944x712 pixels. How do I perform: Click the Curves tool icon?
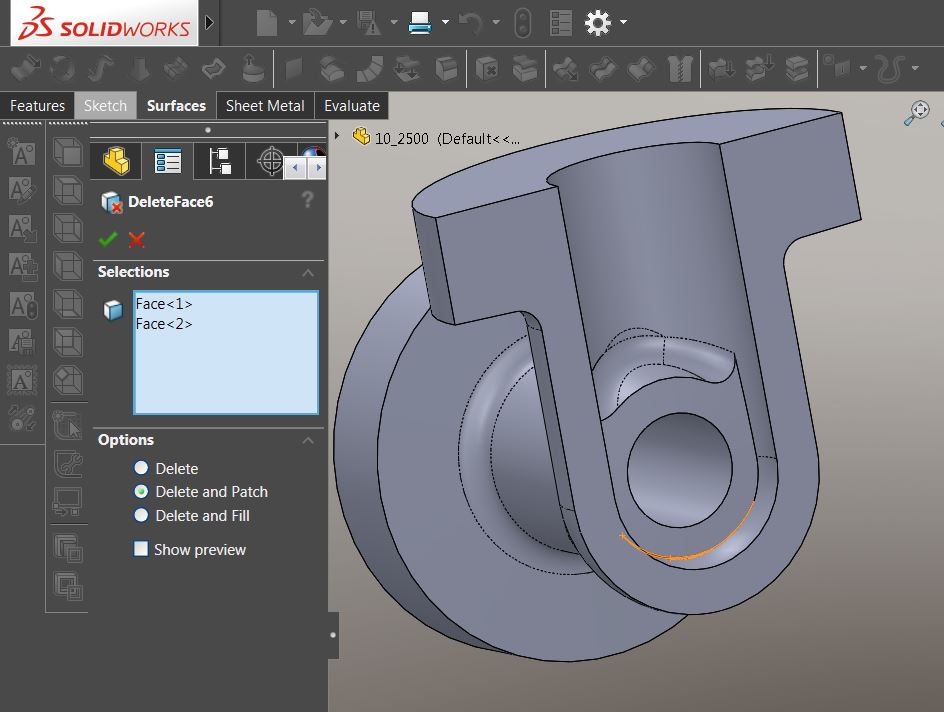coord(890,68)
